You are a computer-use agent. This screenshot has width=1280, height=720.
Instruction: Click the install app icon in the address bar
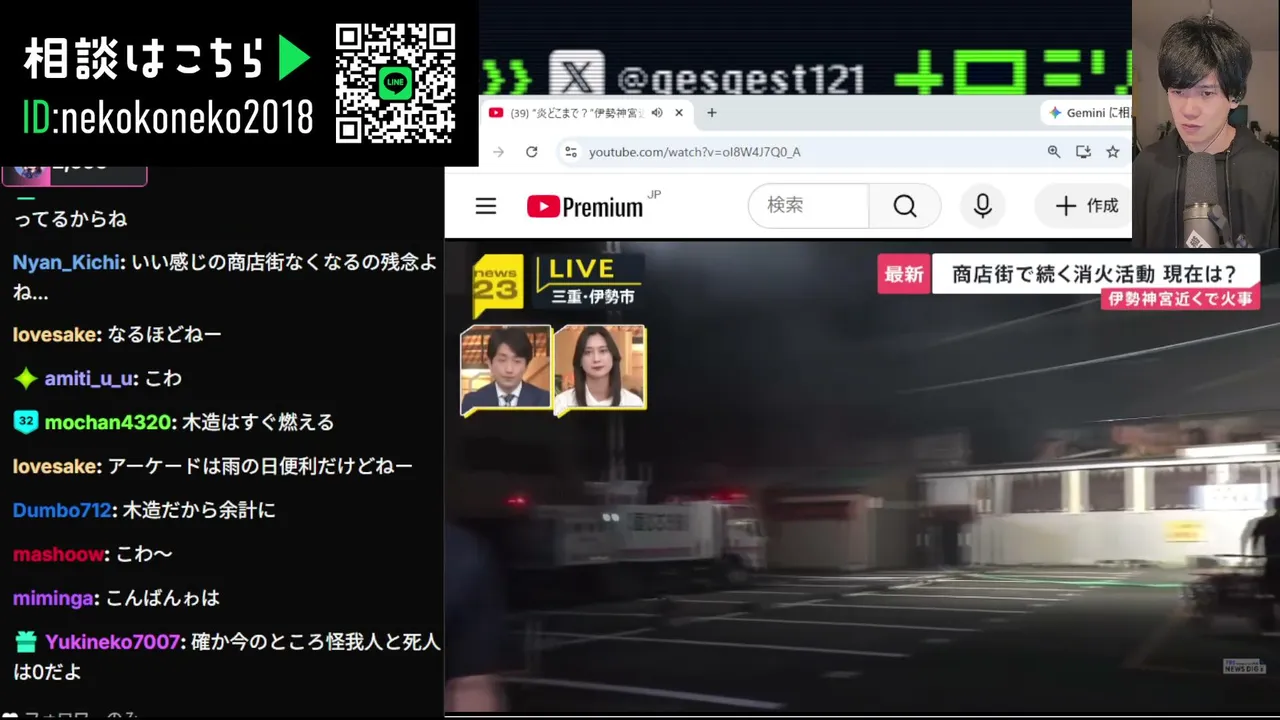pyautogui.click(x=1083, y=152)
